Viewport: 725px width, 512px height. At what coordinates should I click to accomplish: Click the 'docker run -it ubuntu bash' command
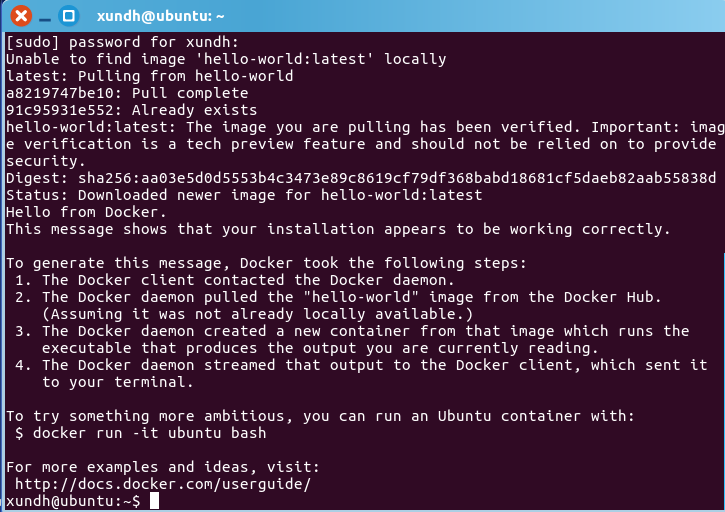click(150, 433)
